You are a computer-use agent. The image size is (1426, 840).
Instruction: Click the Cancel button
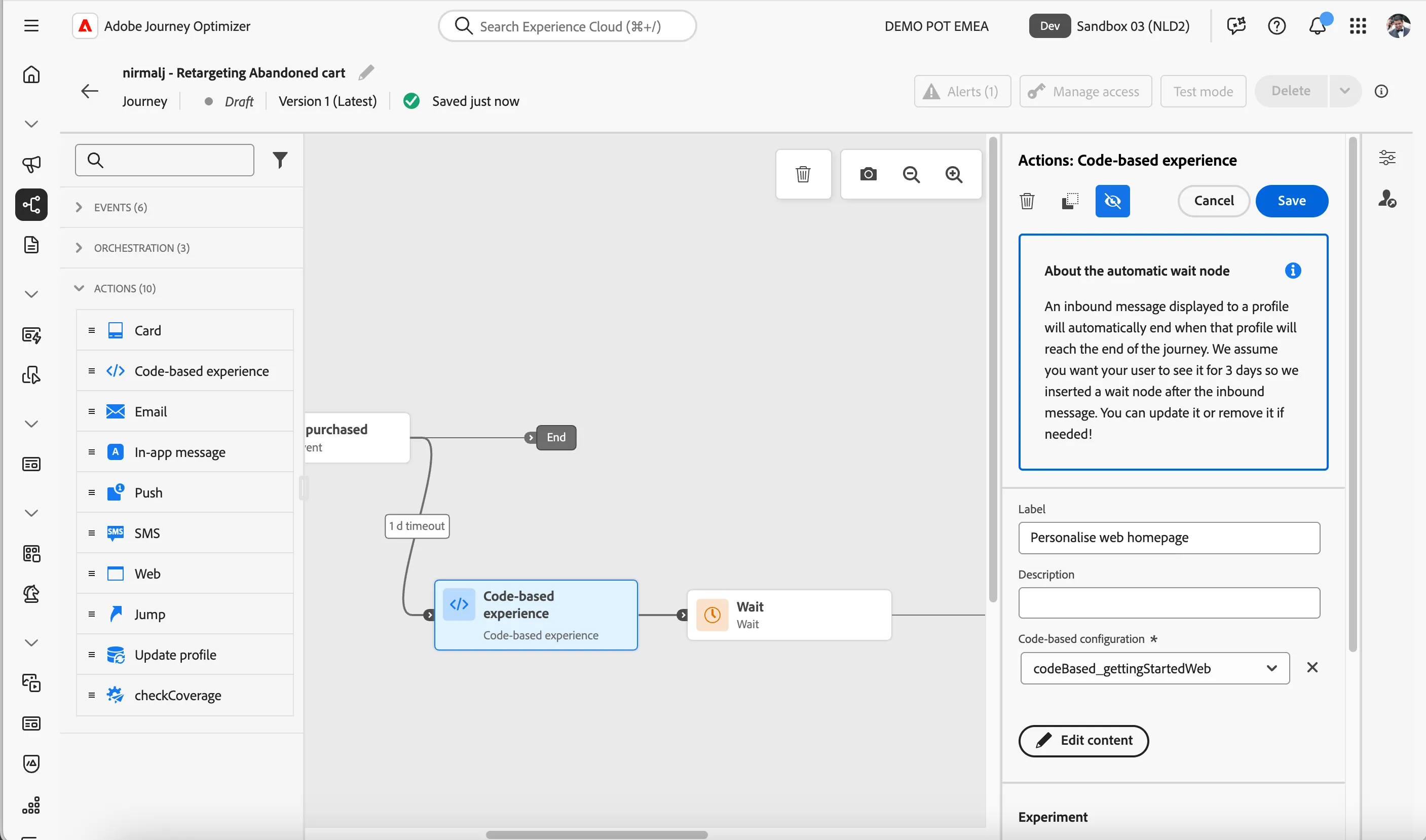1214,201
